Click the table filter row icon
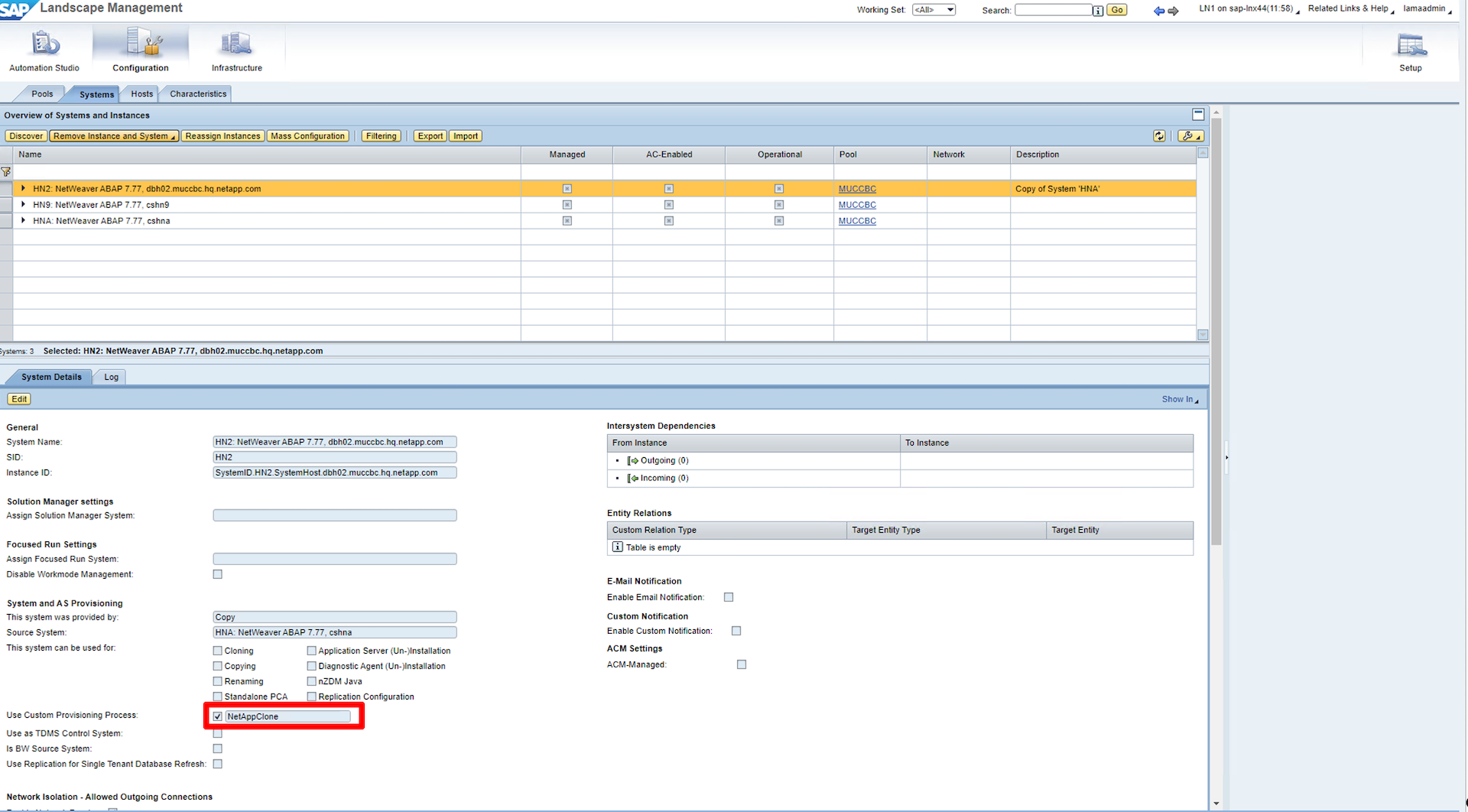Screen dimensions: 1468x812 (6, 172)
